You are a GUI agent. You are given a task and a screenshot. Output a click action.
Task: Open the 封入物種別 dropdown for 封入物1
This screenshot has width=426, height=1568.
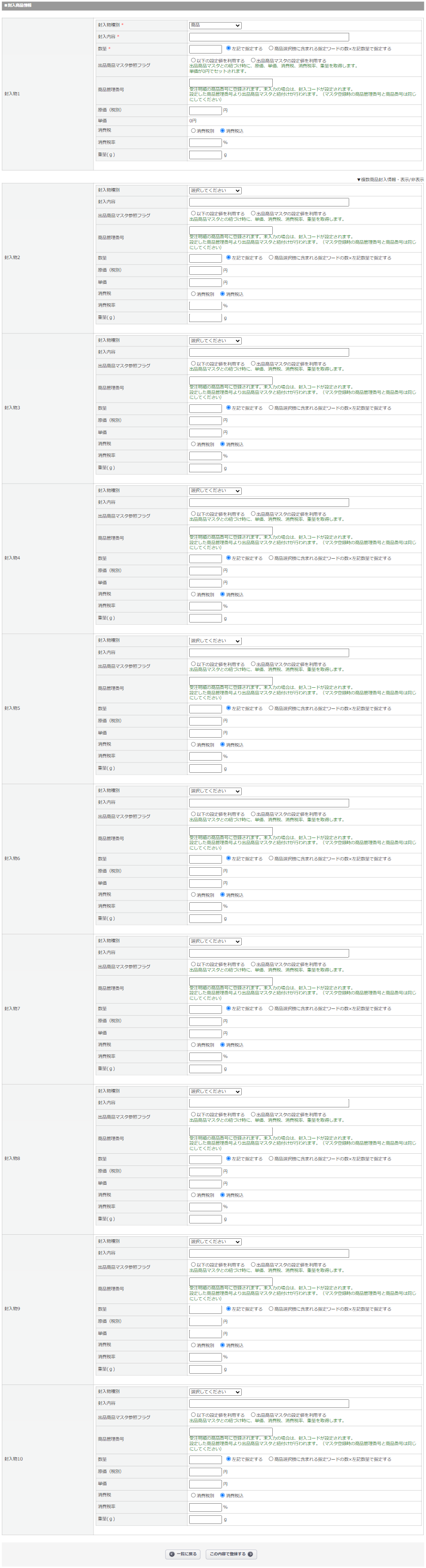click(x=215, y=26)
